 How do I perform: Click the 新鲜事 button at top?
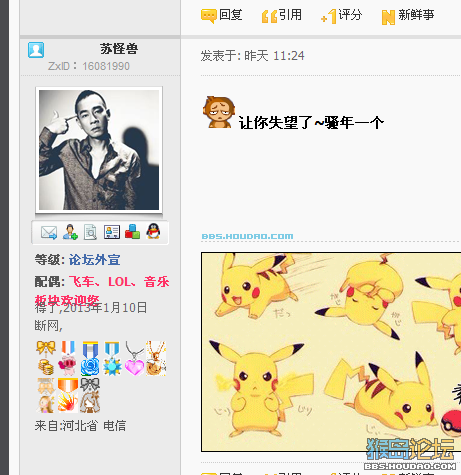pos(408,16)
